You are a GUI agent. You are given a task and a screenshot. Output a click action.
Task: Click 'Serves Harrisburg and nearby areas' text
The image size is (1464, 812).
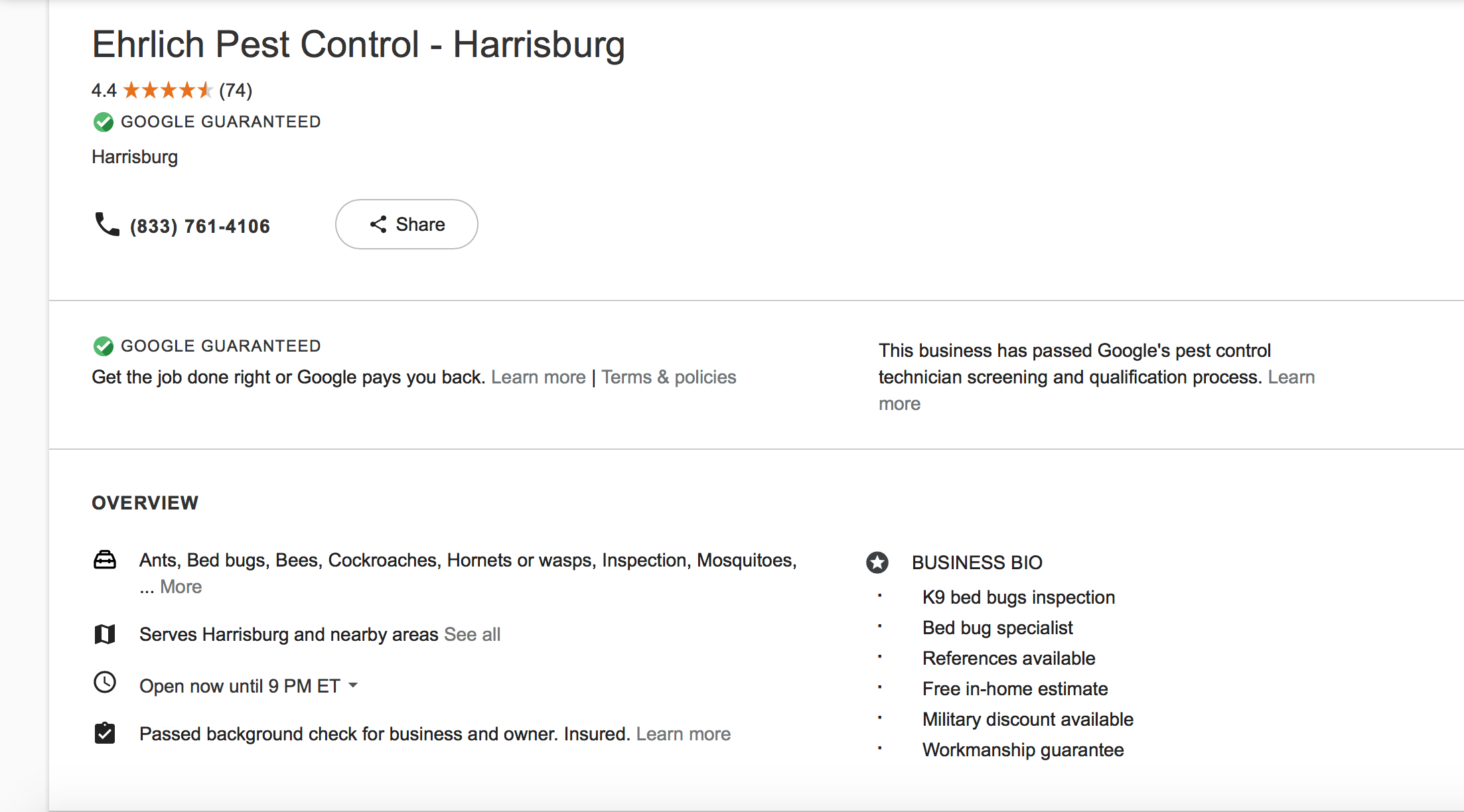tap(289, 634)
